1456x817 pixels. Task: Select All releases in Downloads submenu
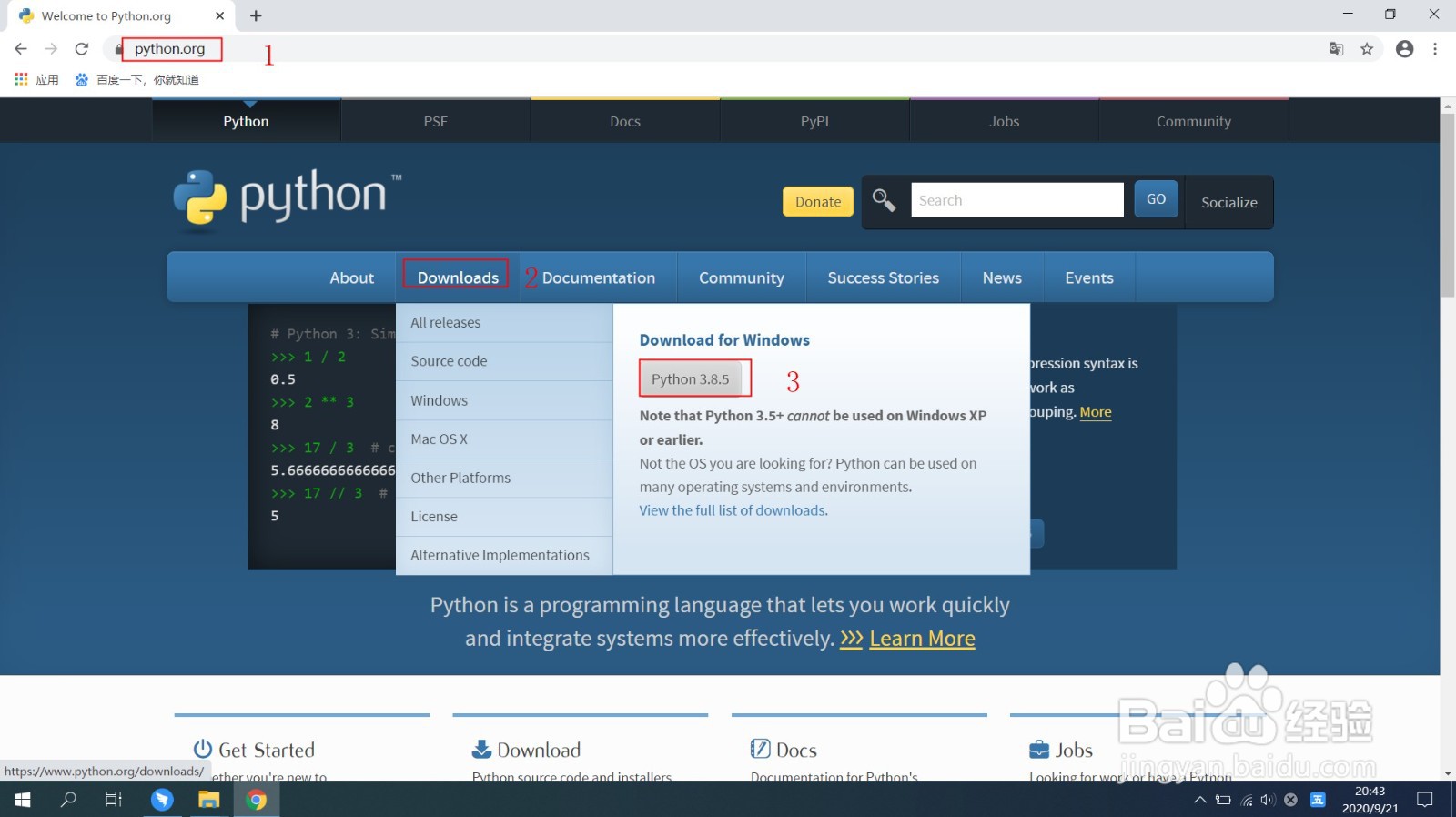point(504,322)
